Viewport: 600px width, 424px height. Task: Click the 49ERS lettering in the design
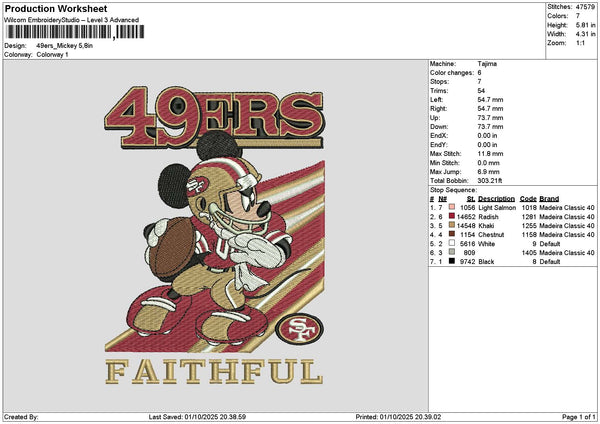tap(214, 117)
